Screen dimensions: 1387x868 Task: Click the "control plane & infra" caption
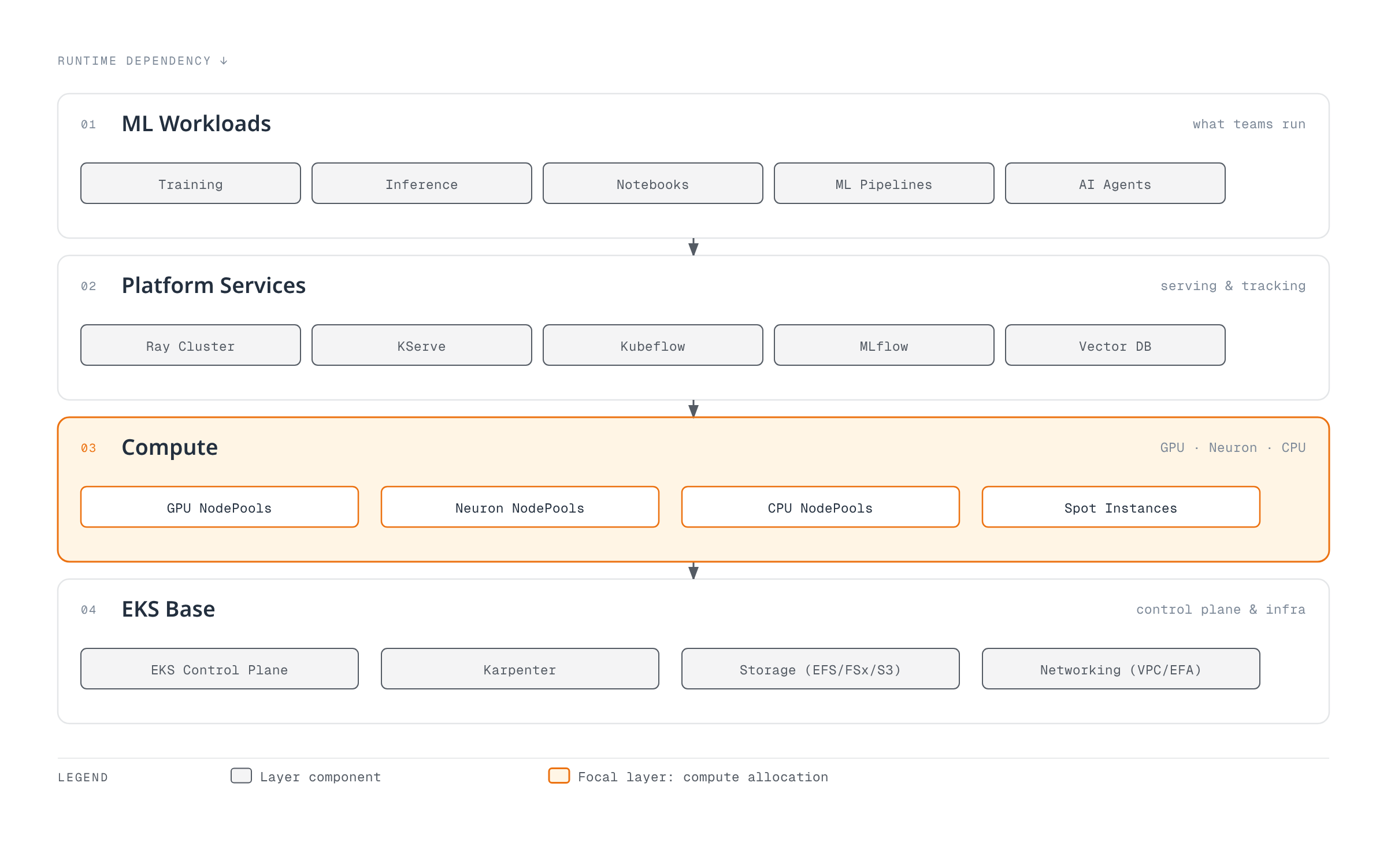1221,610
